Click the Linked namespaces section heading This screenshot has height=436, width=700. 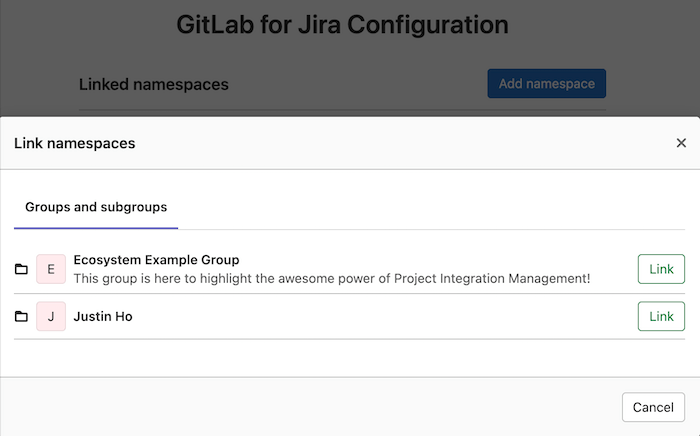coord(154,84)
